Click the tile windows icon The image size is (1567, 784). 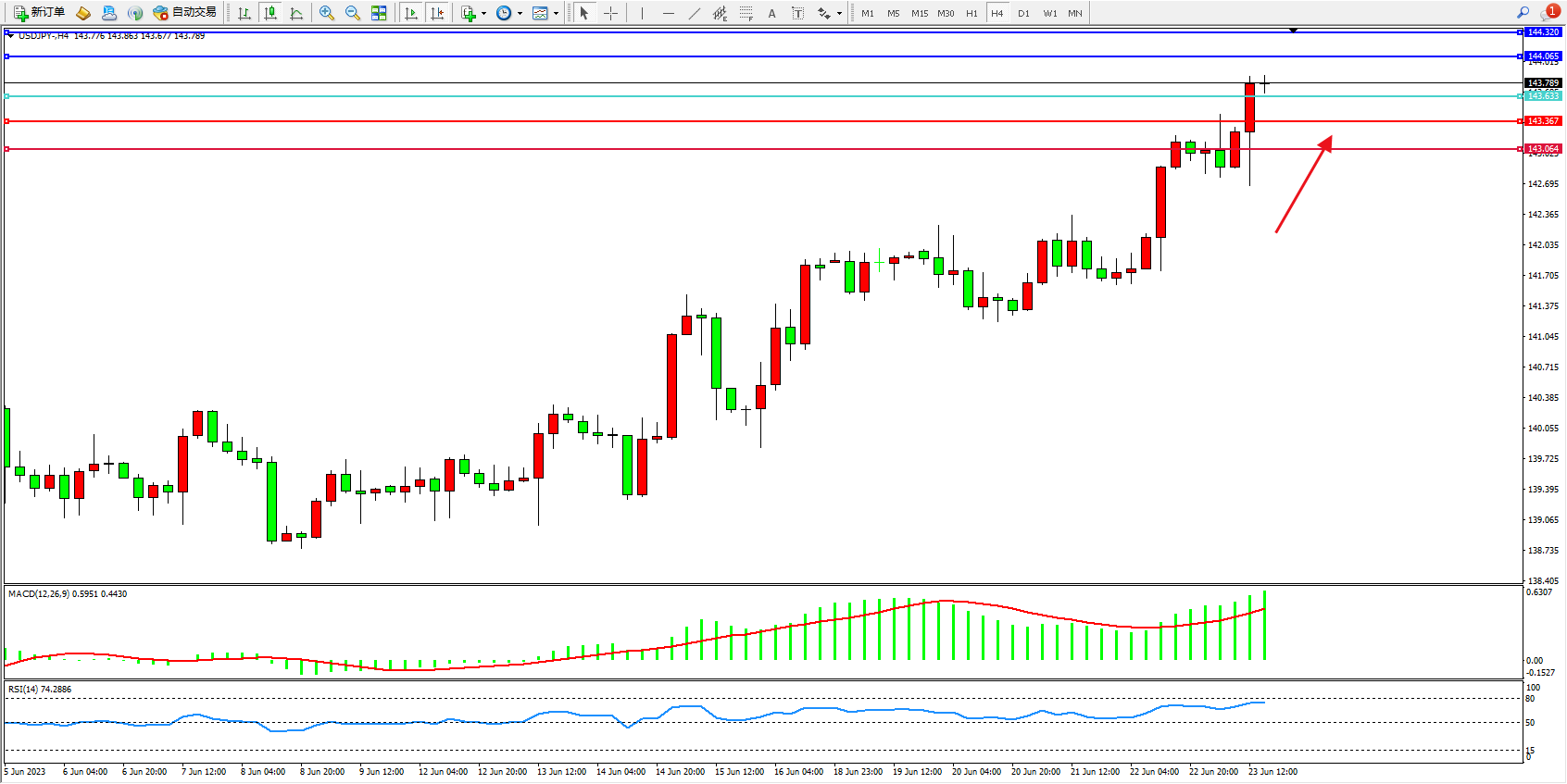pyautogui.click(x=379, y=13)
